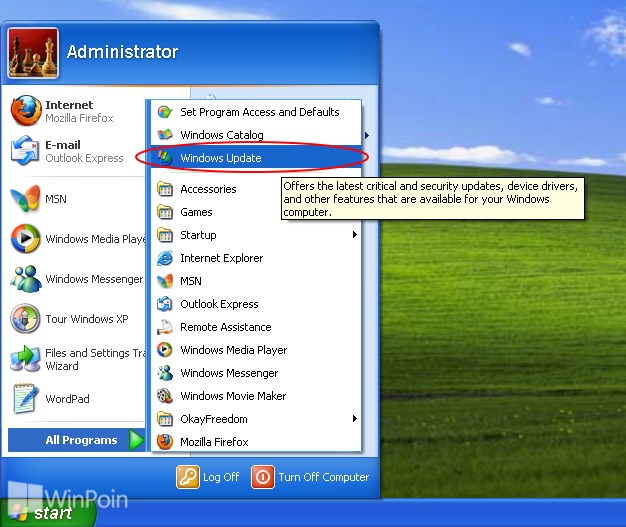The width and height of the screenshot is (626, 527).
Task: Open Files and Settings Transfer Wizard icon
Action: point(26,358)
